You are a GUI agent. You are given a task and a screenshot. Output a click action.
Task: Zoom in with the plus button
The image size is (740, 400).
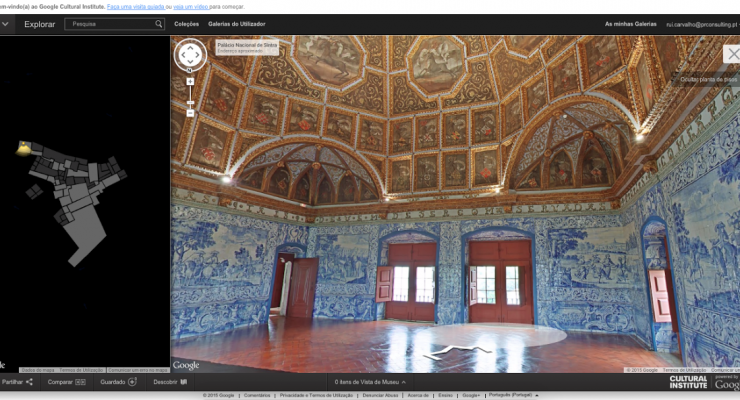point(190,82)
